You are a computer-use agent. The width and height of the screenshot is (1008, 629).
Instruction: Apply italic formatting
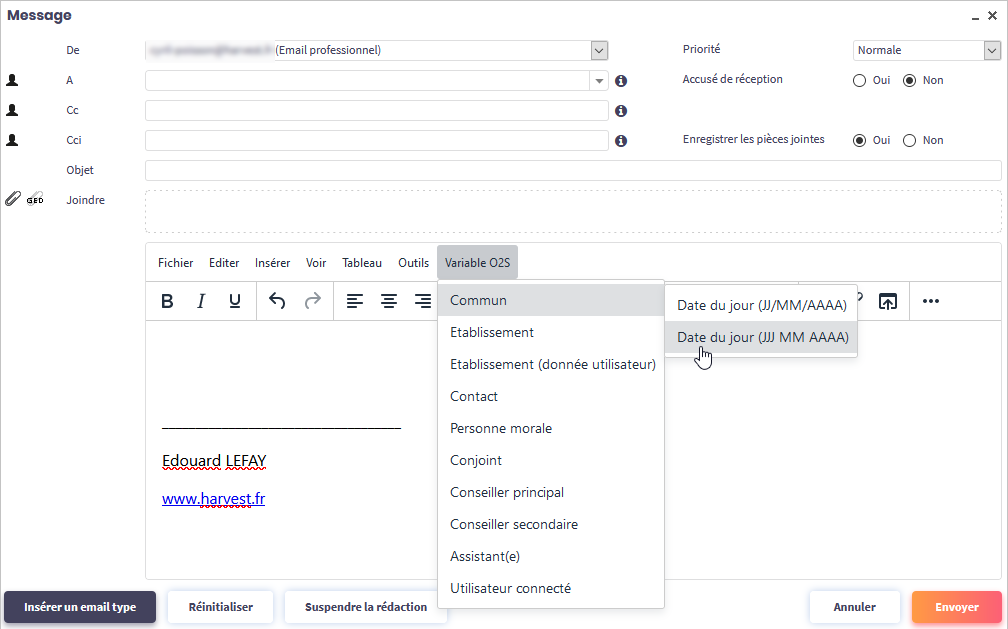201,301
